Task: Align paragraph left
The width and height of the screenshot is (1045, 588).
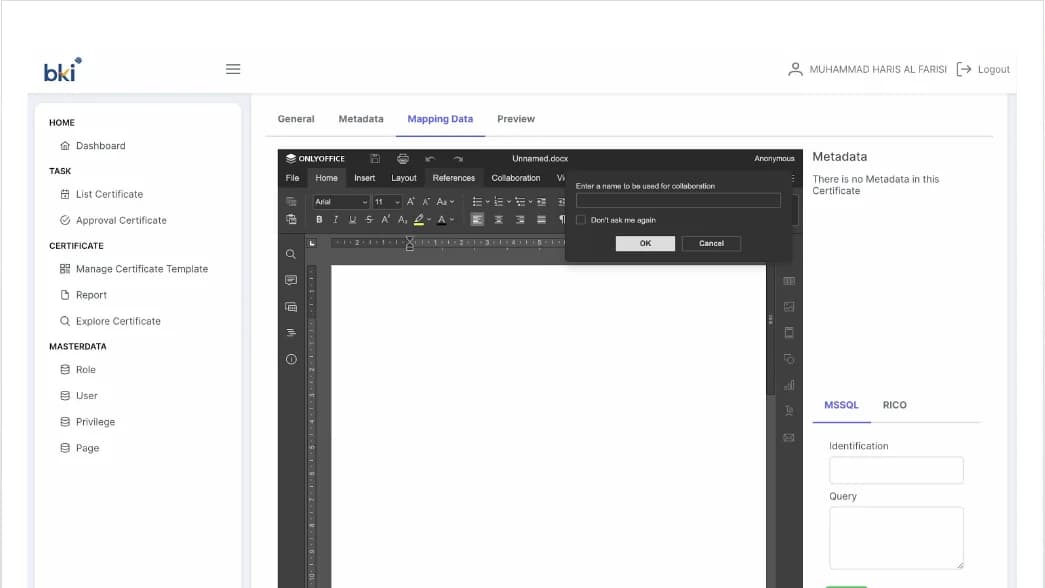Action: tap(477, 219)
